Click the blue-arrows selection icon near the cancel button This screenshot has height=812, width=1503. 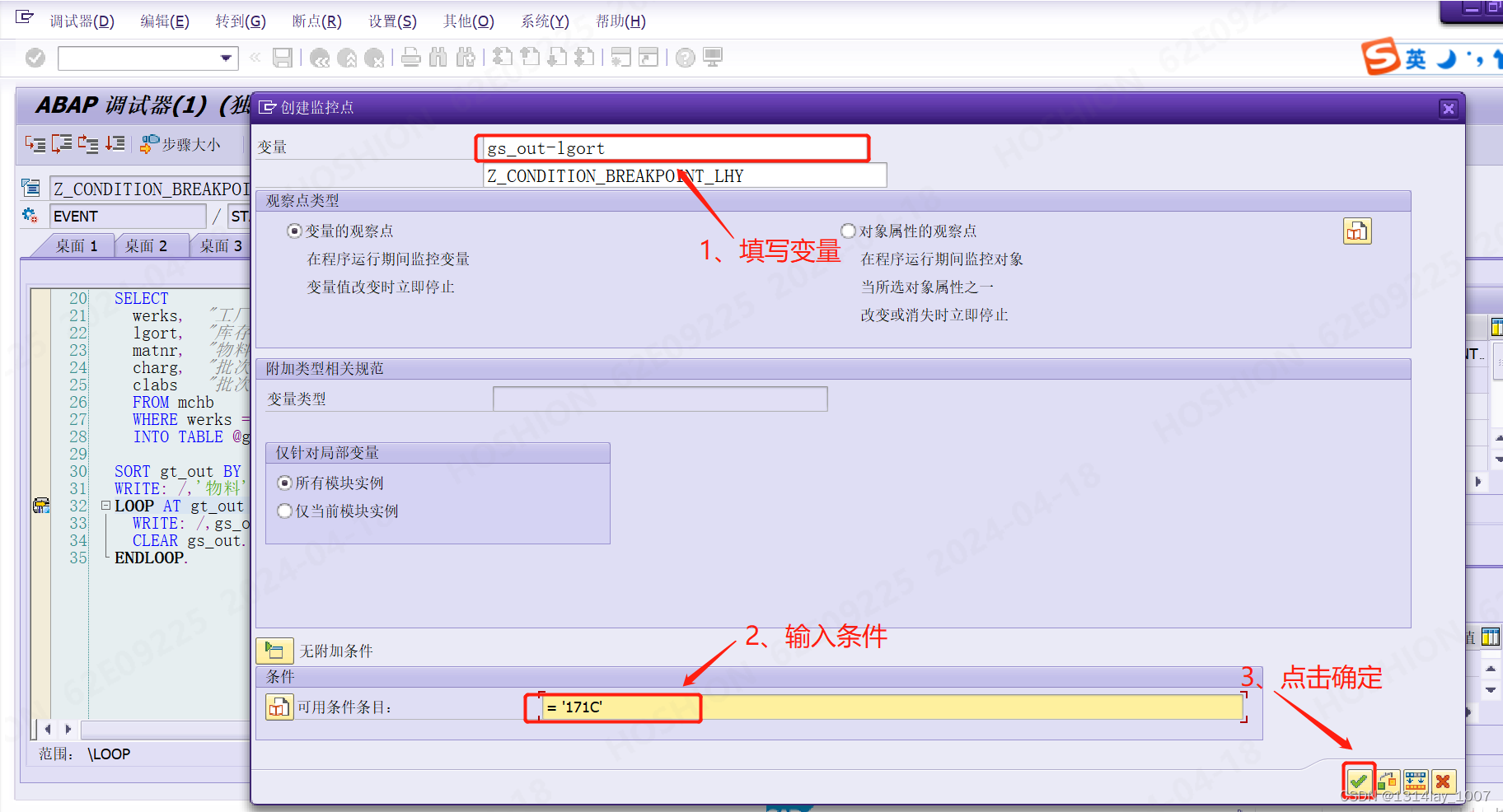1416,781
